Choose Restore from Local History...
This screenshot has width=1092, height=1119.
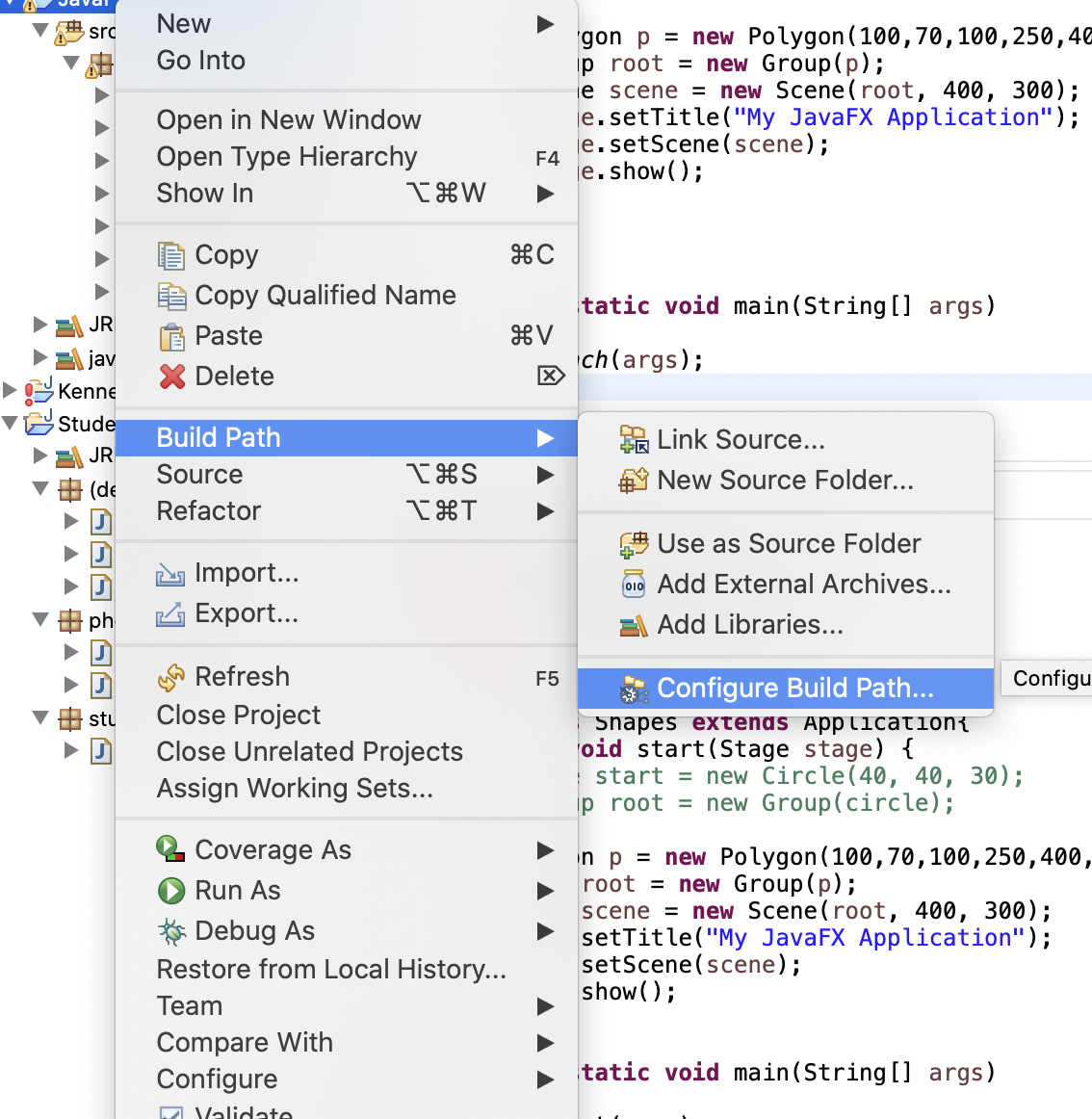tap(346, 970)
